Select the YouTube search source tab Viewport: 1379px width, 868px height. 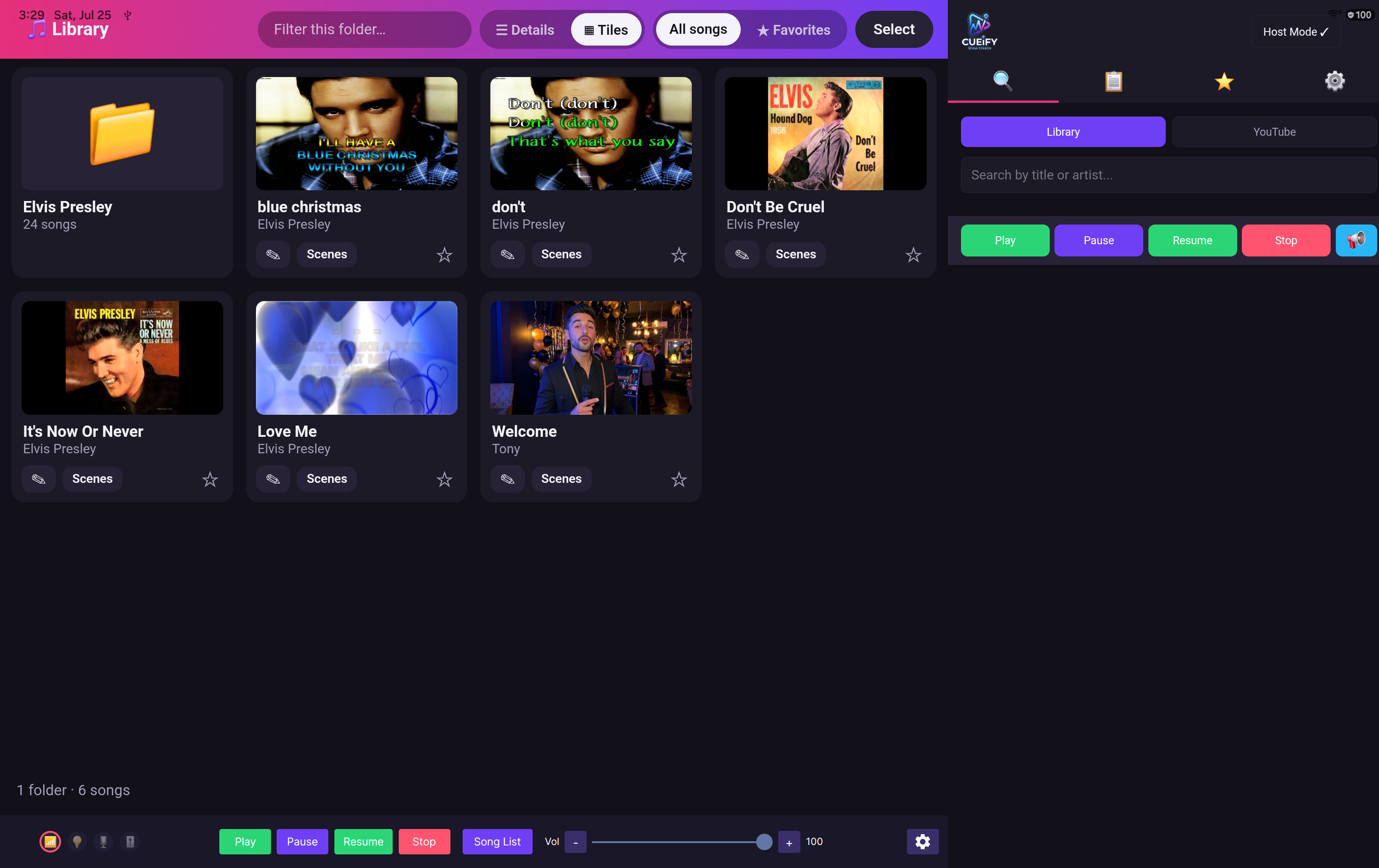pos(1274,132)
